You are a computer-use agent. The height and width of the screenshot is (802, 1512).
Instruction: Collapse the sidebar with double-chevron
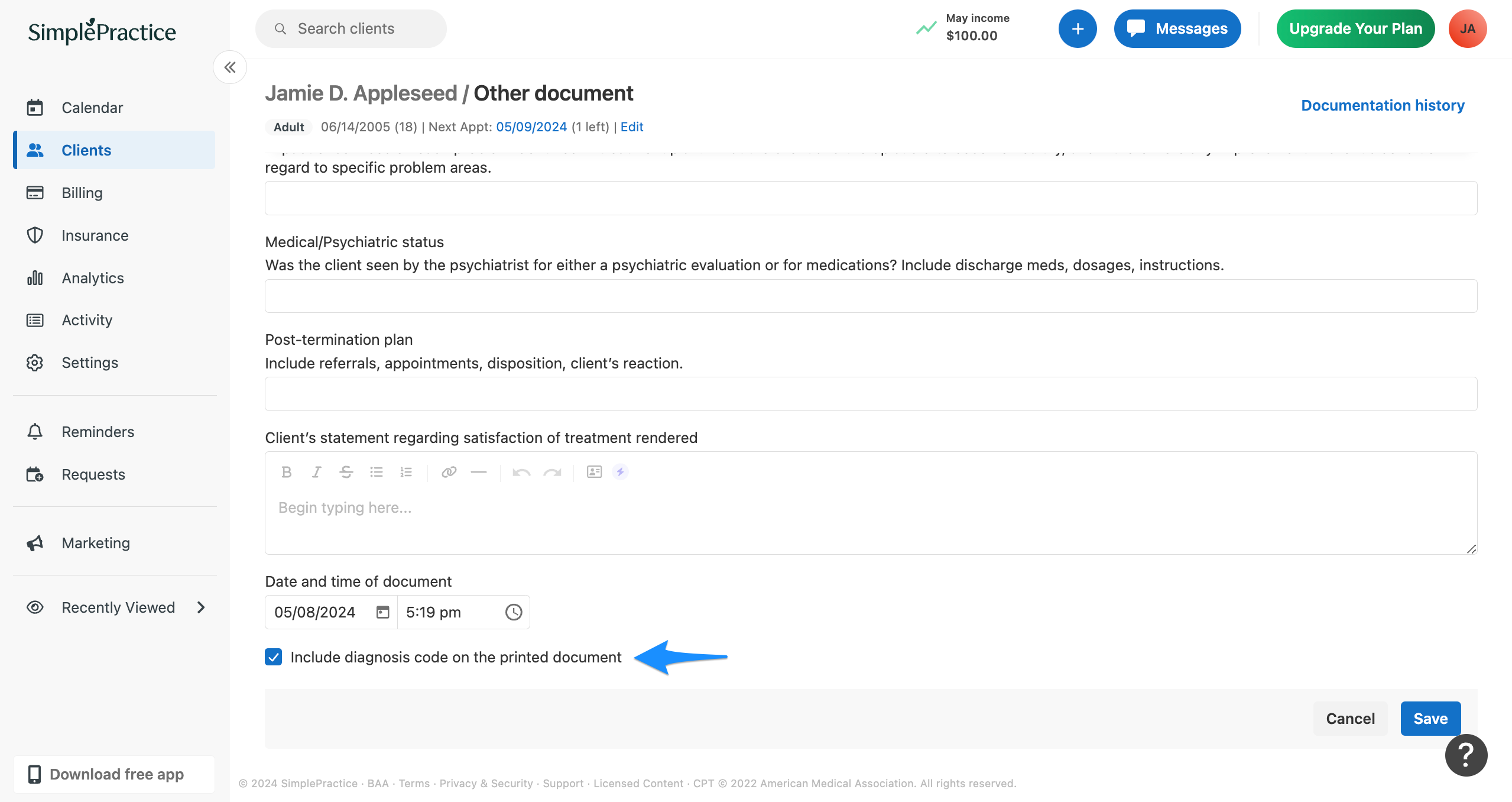click(230, 67)
